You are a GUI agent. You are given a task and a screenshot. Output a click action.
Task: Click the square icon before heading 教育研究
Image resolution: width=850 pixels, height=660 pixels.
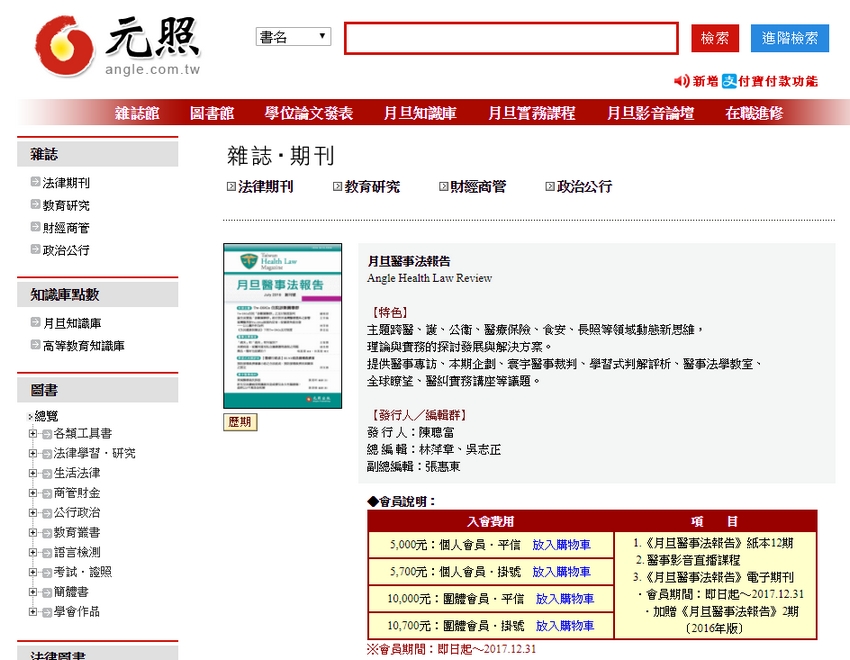pyautogui.click(x=337, y=187)
